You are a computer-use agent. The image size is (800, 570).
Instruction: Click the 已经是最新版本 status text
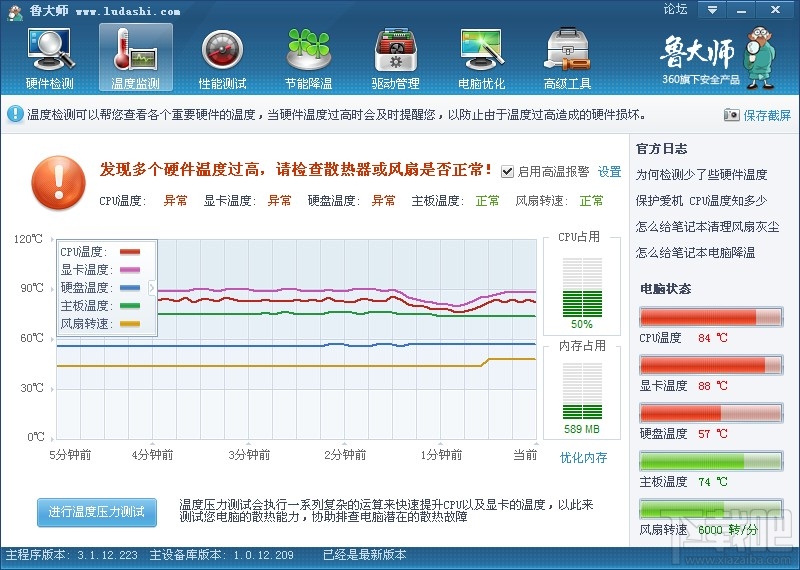tap(365, 555)
